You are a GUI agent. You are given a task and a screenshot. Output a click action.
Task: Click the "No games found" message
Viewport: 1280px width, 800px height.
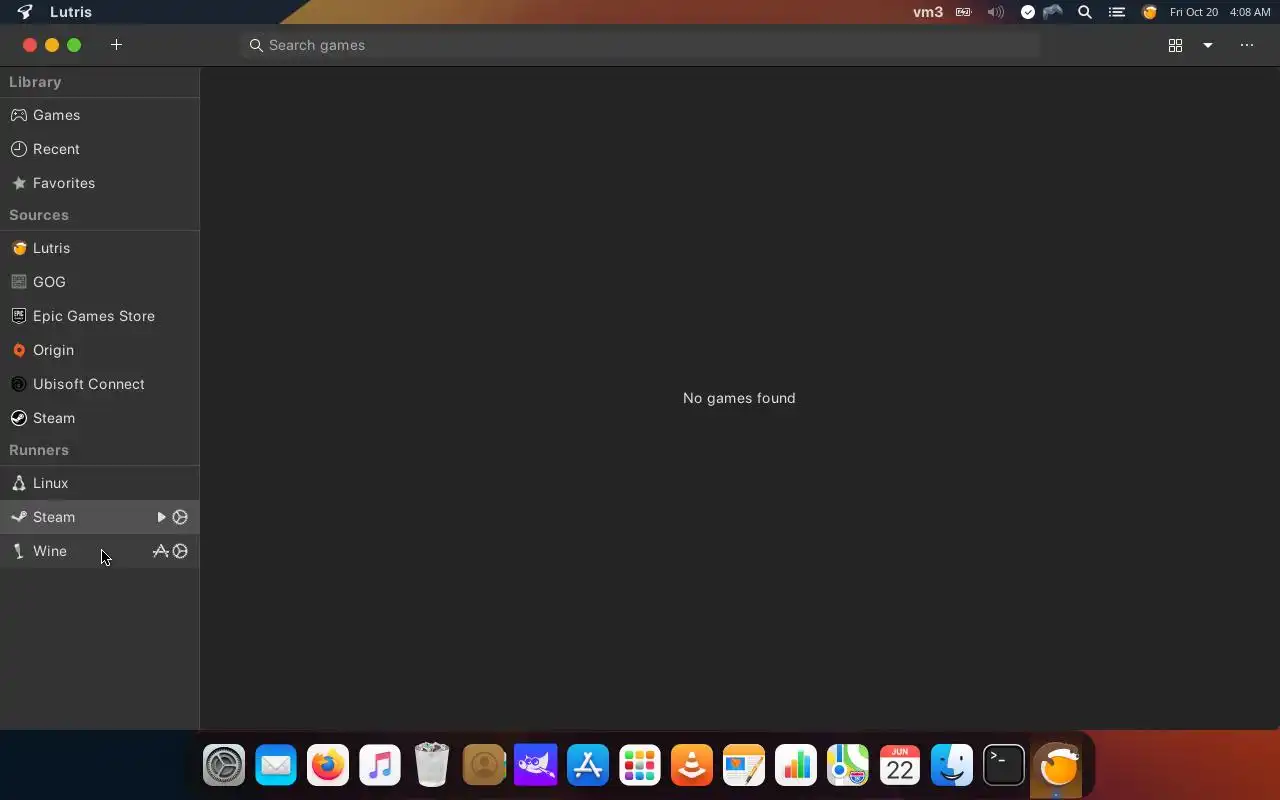[x=739, y=398]
